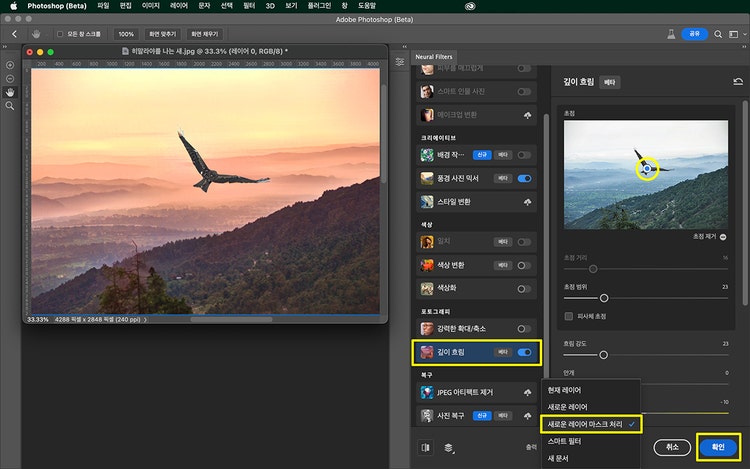This screenshot has height=469, width=750.
Task: Select the zoom-in (plus) tool in the left toolbar
Action: click(10, 66)
